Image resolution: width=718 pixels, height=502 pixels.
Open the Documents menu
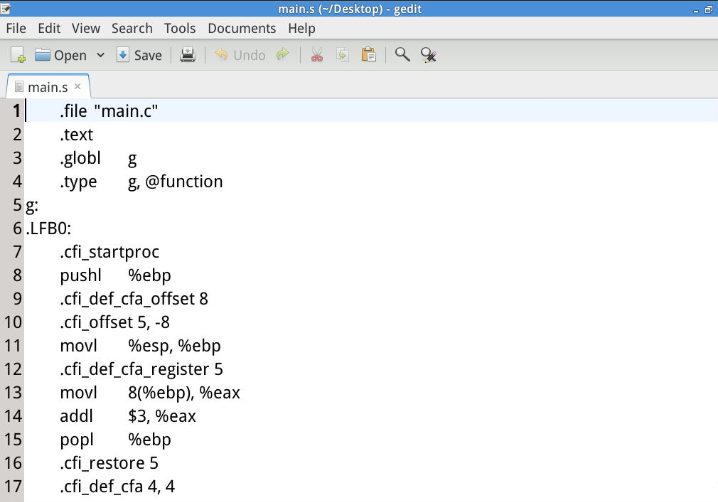242,28
